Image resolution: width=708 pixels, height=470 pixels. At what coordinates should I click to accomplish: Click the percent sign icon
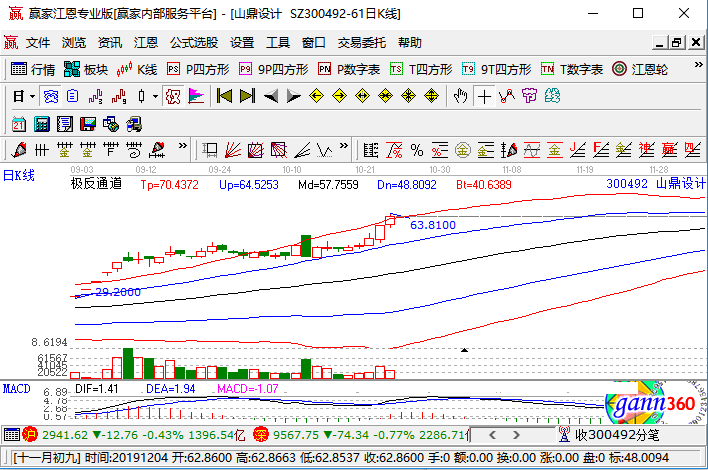(417, 150)
